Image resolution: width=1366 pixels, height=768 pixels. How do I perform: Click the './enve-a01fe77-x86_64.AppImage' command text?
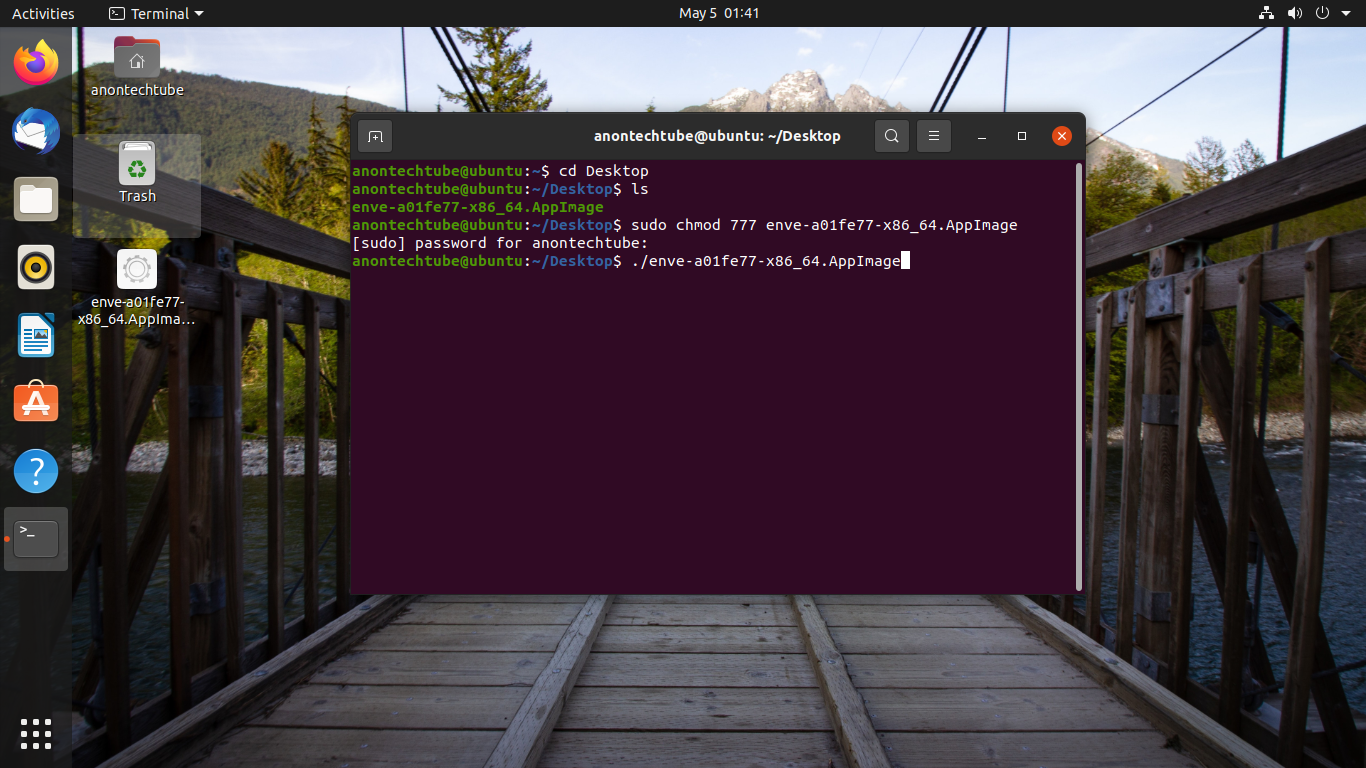[766, 261]
